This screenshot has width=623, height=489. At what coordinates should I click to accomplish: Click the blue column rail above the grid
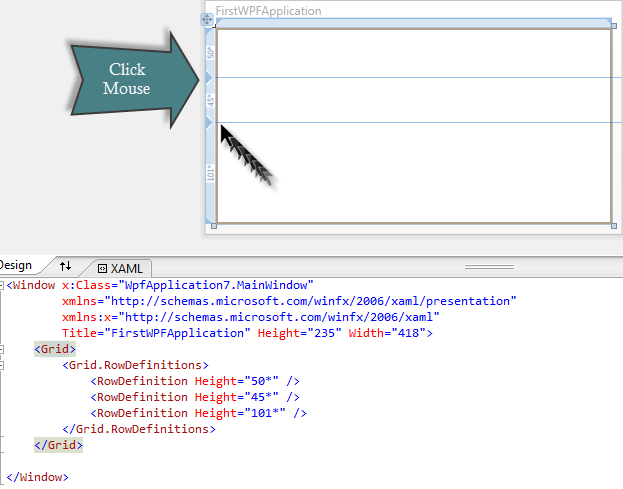(414, 23)
